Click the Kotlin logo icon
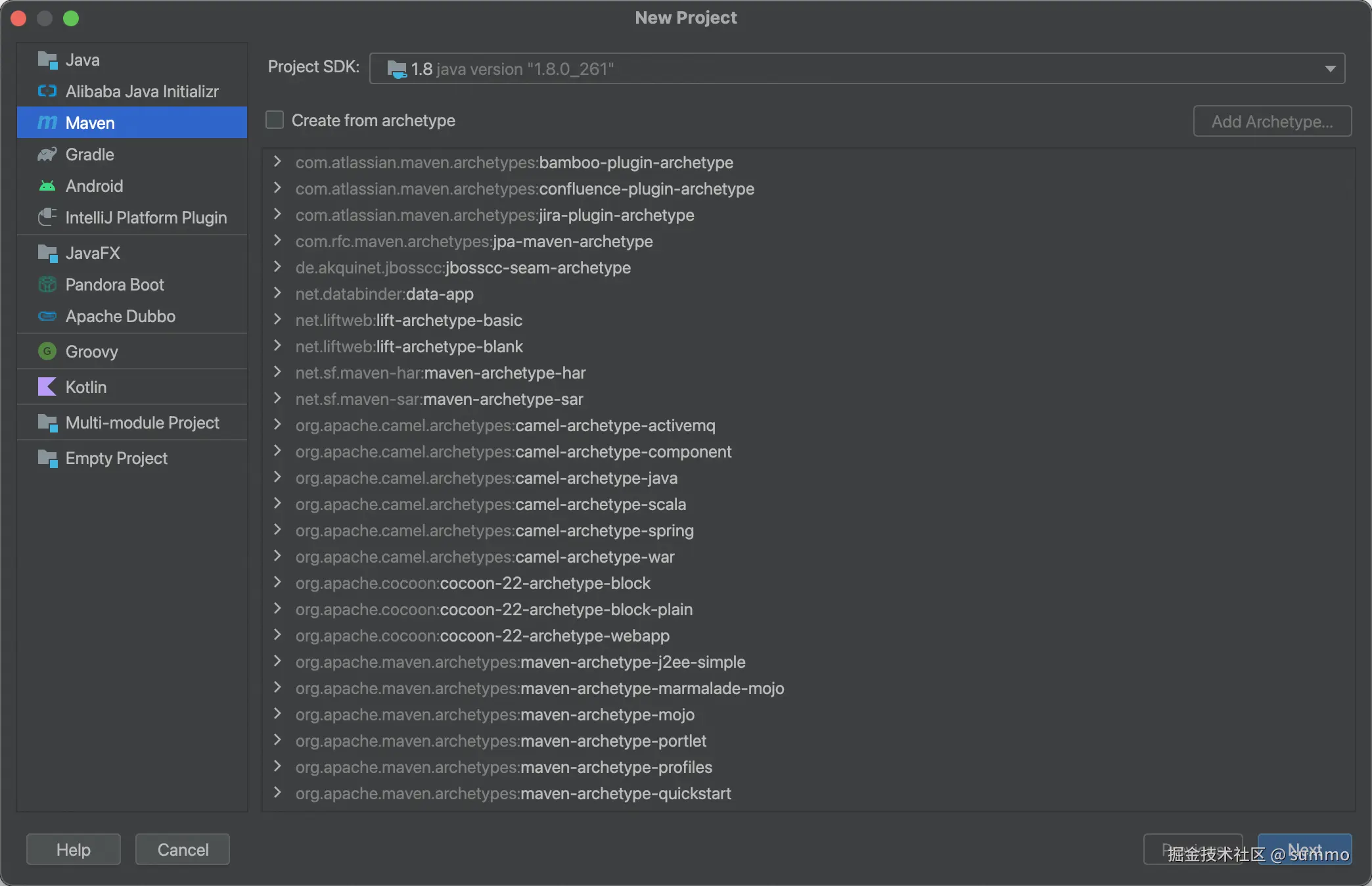Image resolution: width=1372 pixels, height=886 pixels. tap(47, 387)
